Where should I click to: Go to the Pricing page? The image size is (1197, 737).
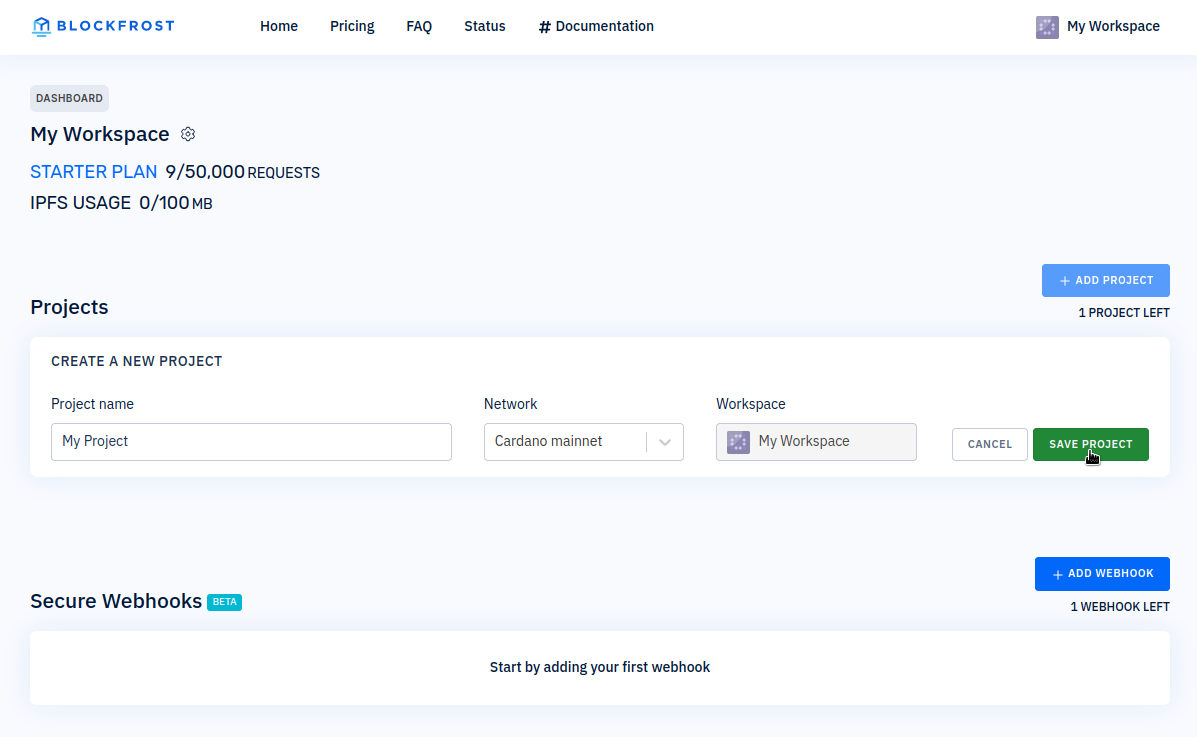[352, 26]
